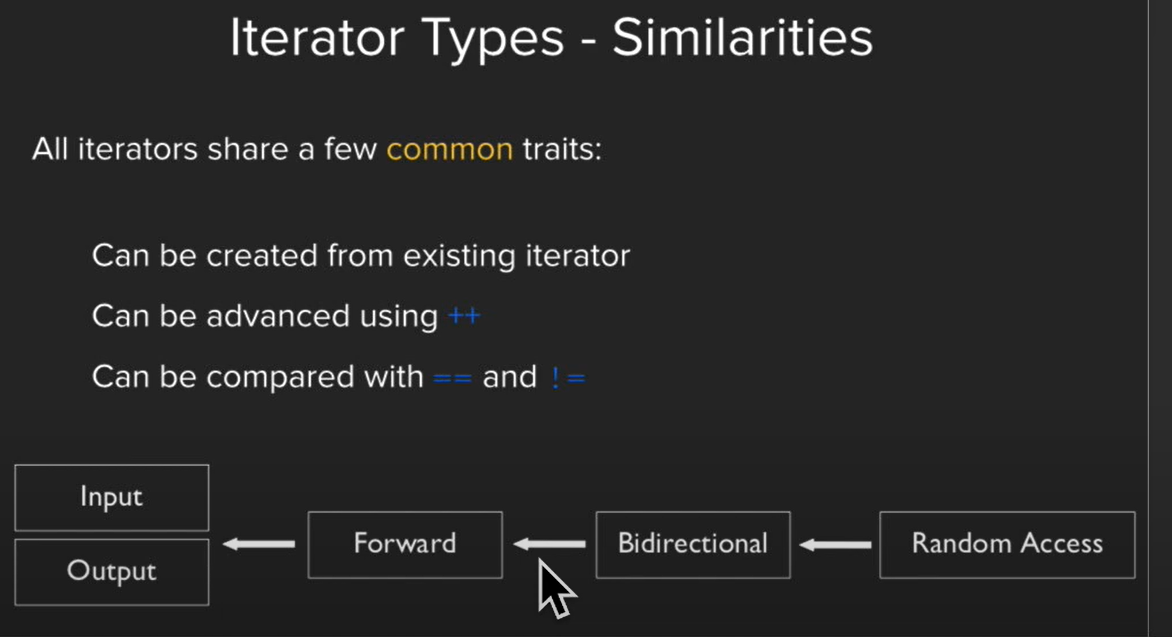This screenshot has width=1172, height=637.
Task: Click the line 'Can be created from existing iterator'
Action: (360, 256)
